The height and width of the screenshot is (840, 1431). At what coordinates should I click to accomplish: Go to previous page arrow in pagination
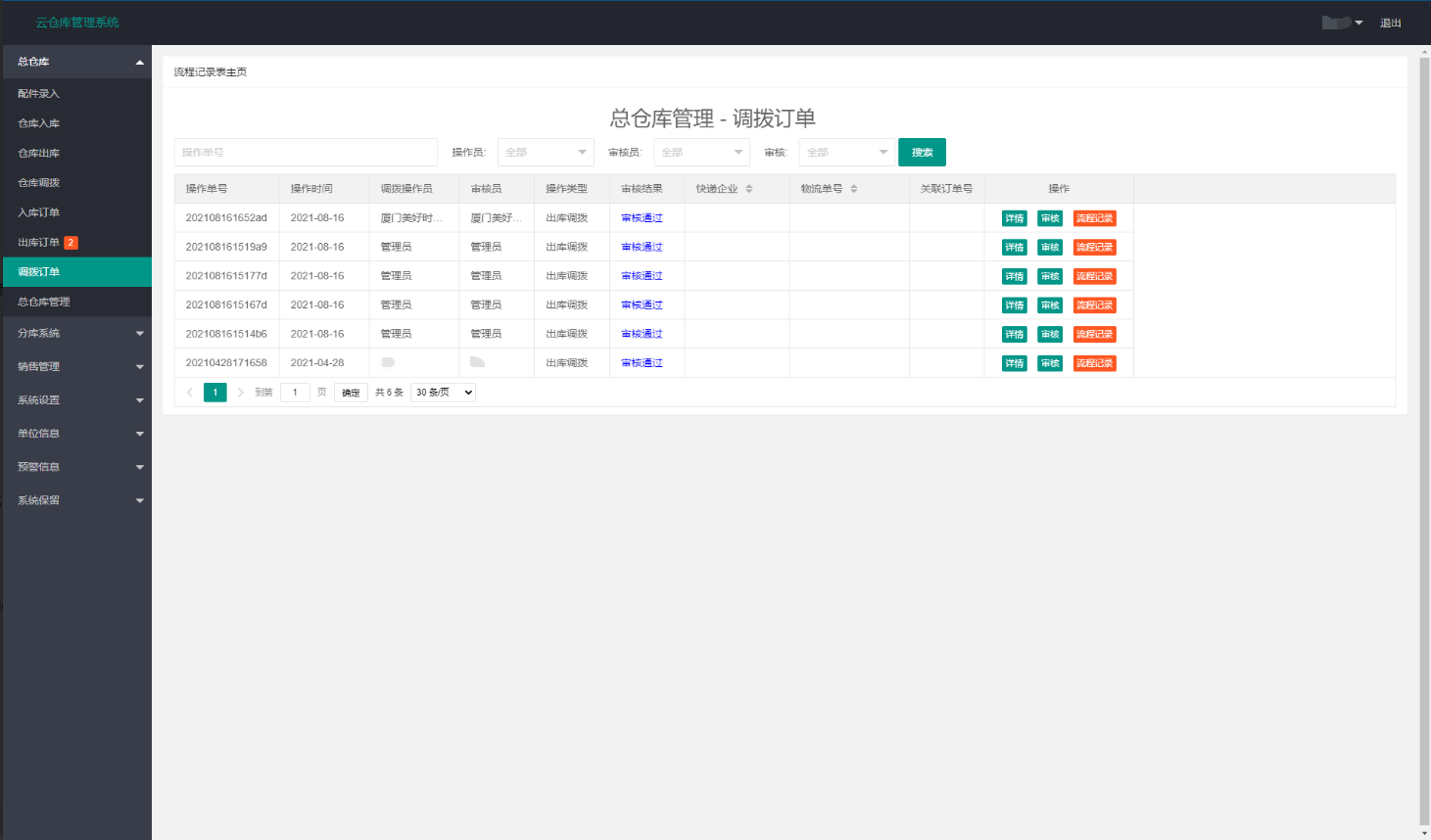[190, 393]
